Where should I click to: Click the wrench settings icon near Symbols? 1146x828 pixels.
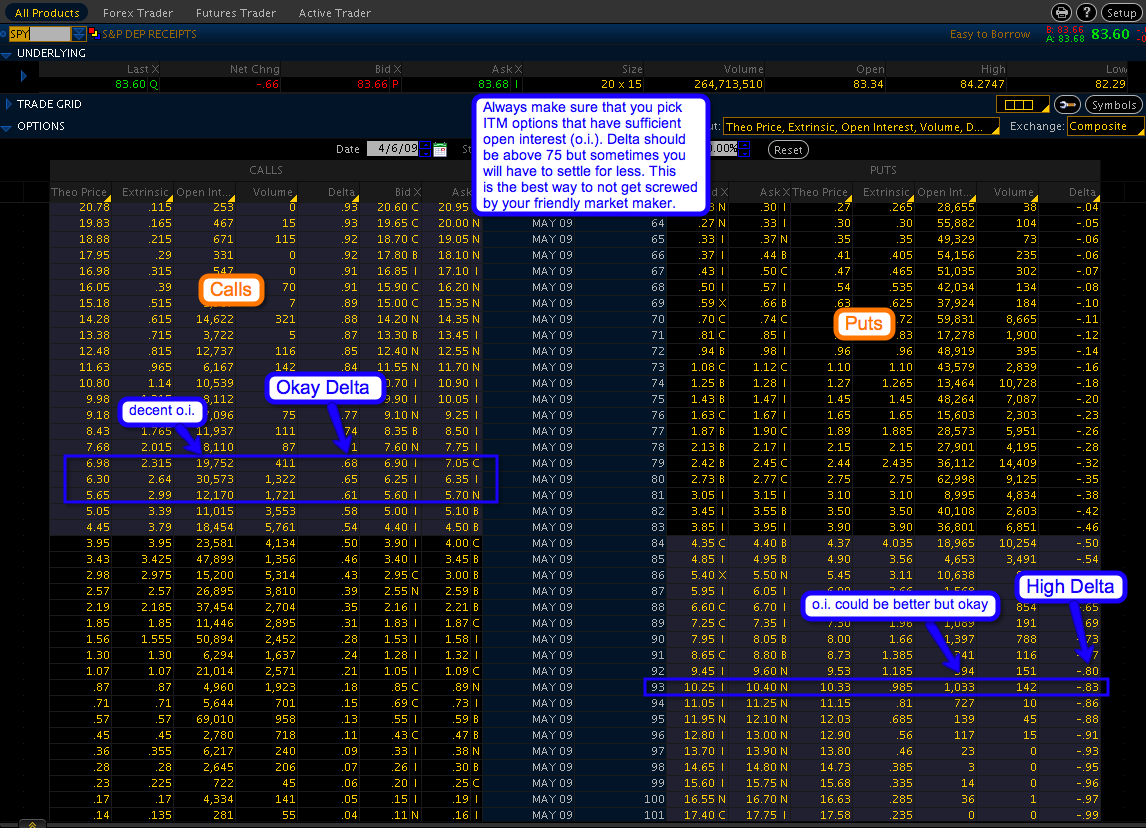pos(1068,105)
